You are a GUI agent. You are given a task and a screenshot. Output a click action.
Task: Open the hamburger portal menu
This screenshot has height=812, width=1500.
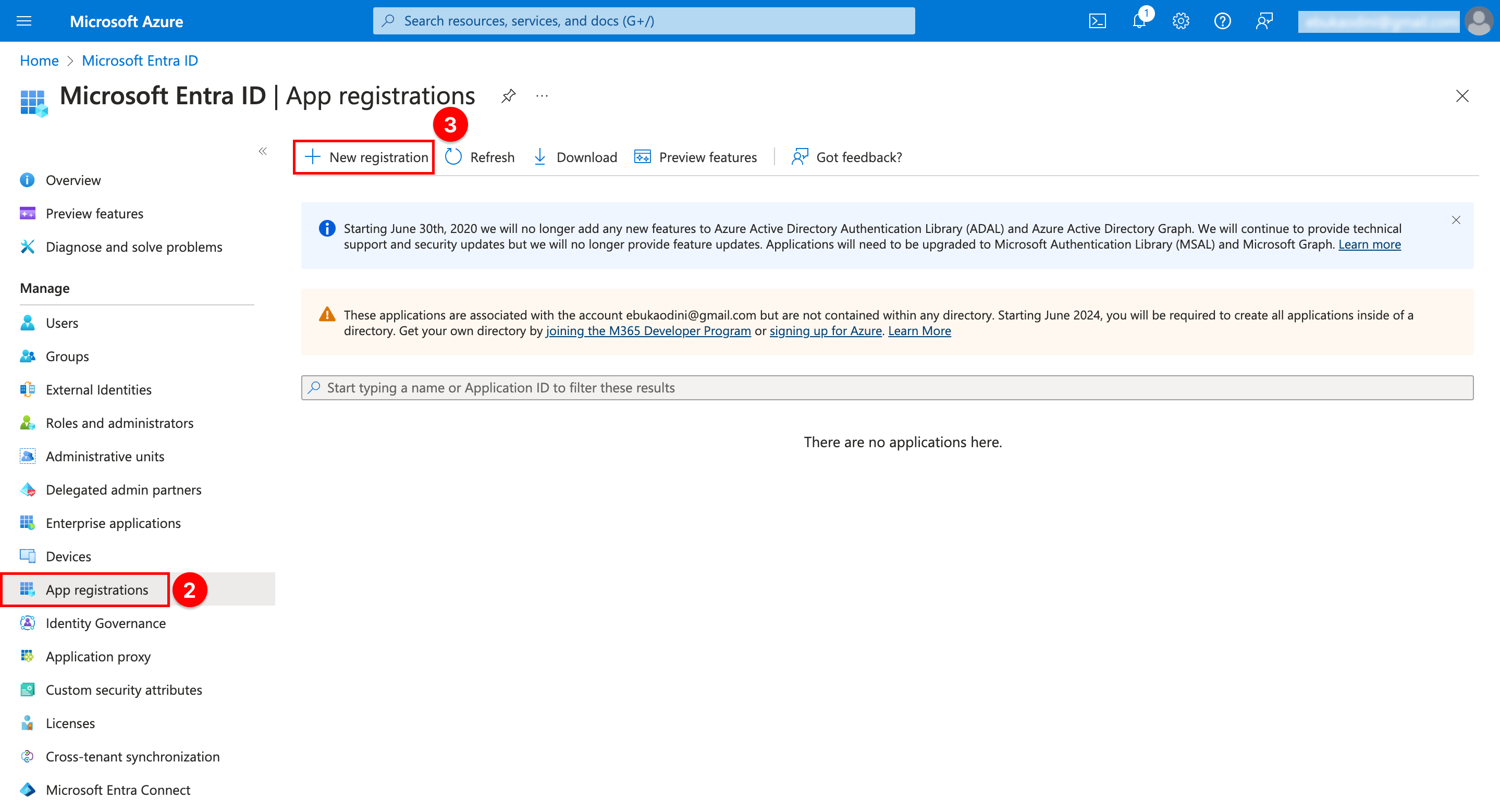pyautogui.click(x=24, y=21)
